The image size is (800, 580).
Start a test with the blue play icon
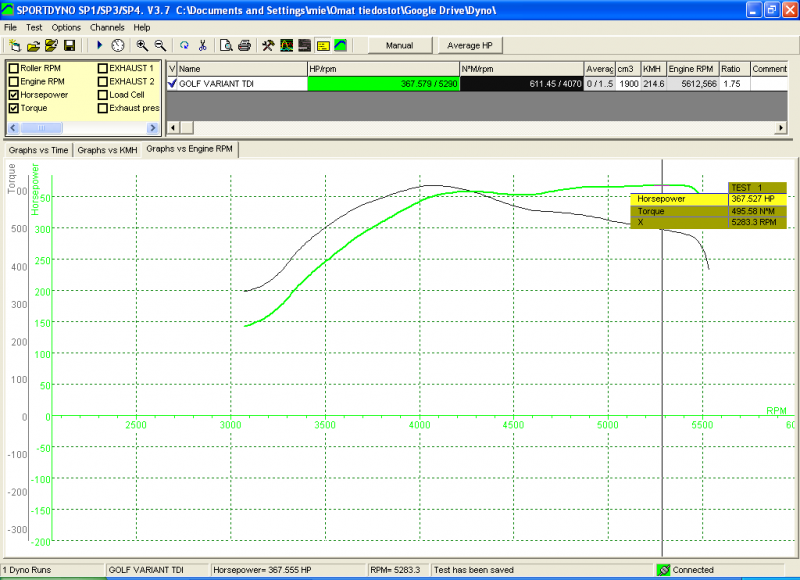click(99, 46)
